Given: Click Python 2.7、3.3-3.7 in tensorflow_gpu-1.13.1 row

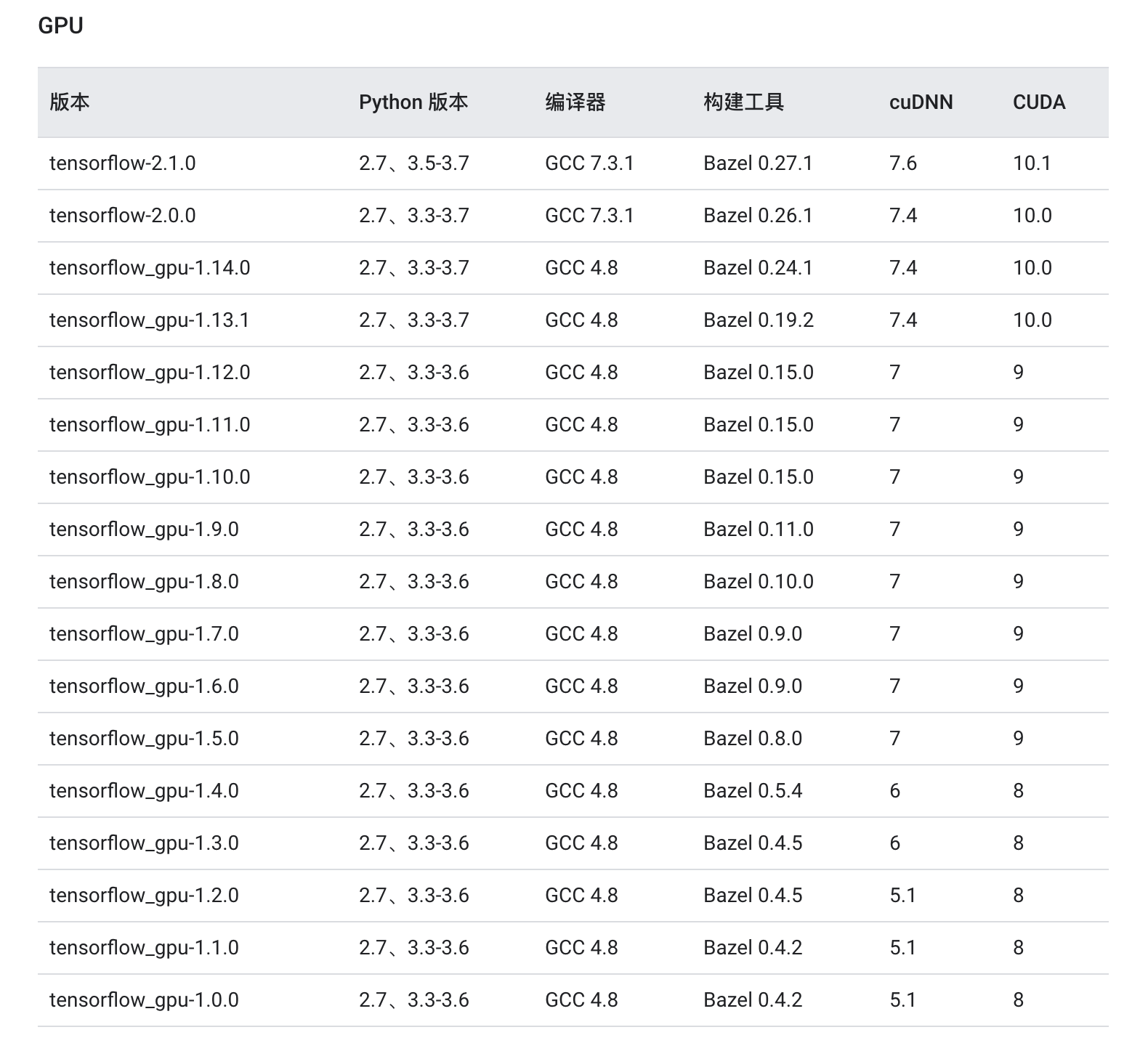Looking at the screenshot, I should click(x=414, y=320).
